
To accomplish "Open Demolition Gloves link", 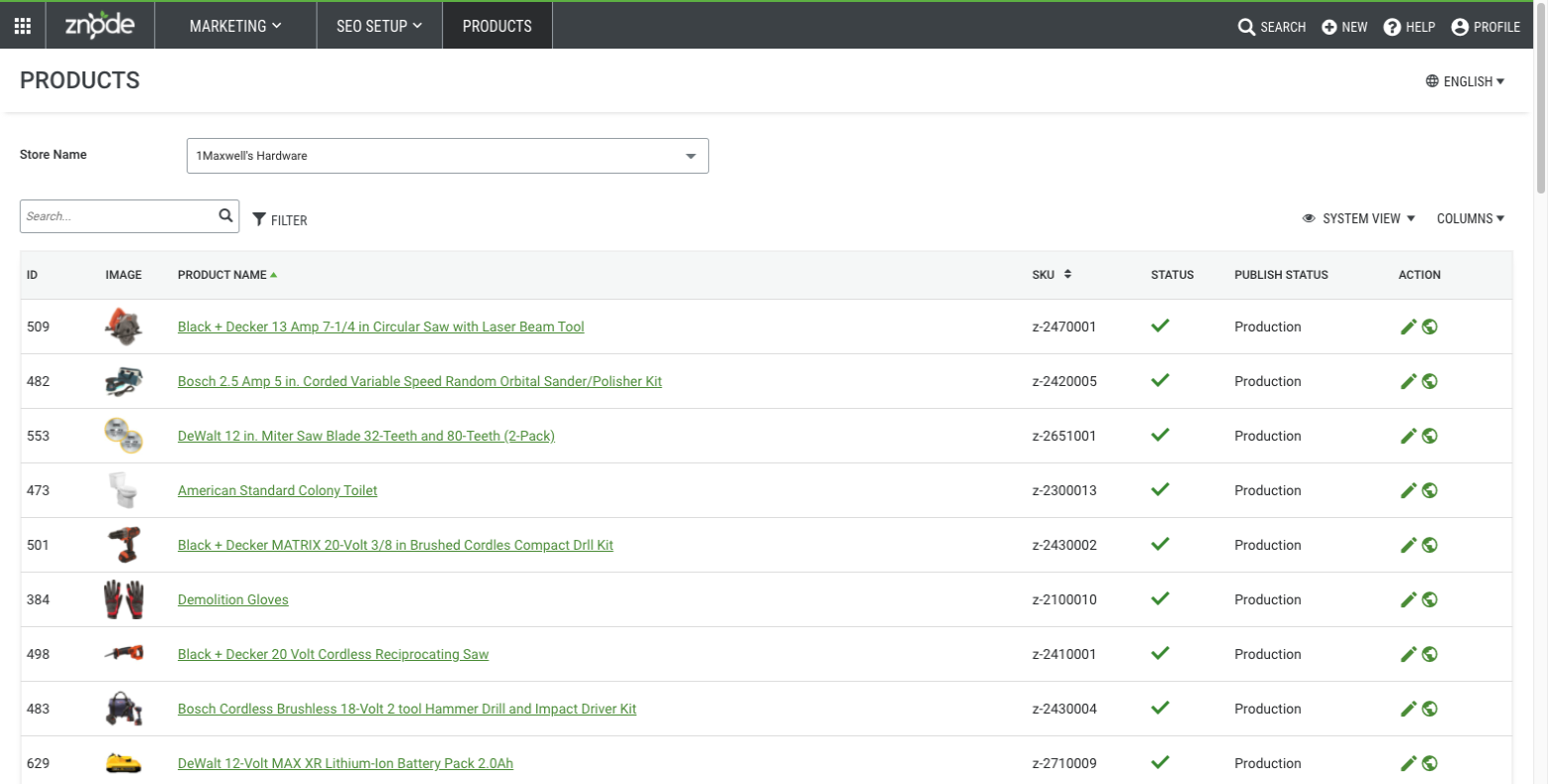I will point(233,599).
